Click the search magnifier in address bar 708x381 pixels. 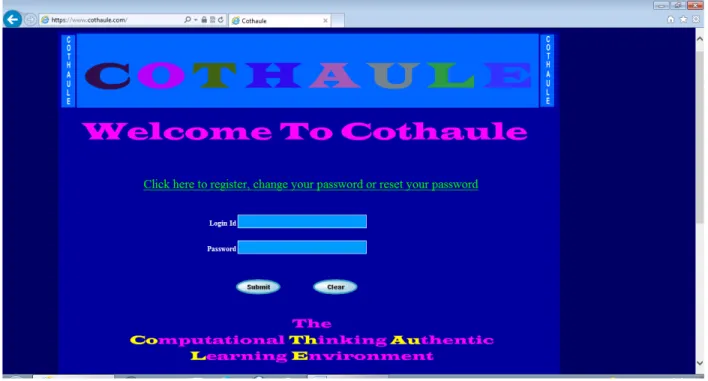coord(187,20)
